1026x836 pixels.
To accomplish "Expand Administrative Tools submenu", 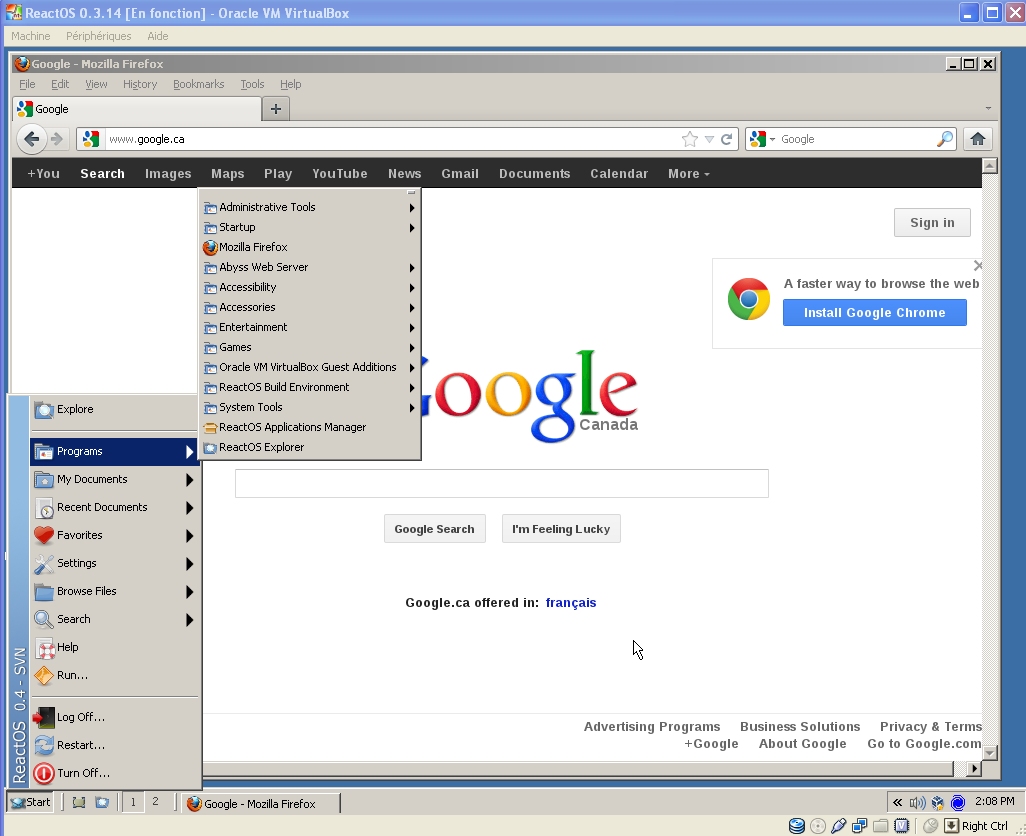I will (x=310, y=207).
